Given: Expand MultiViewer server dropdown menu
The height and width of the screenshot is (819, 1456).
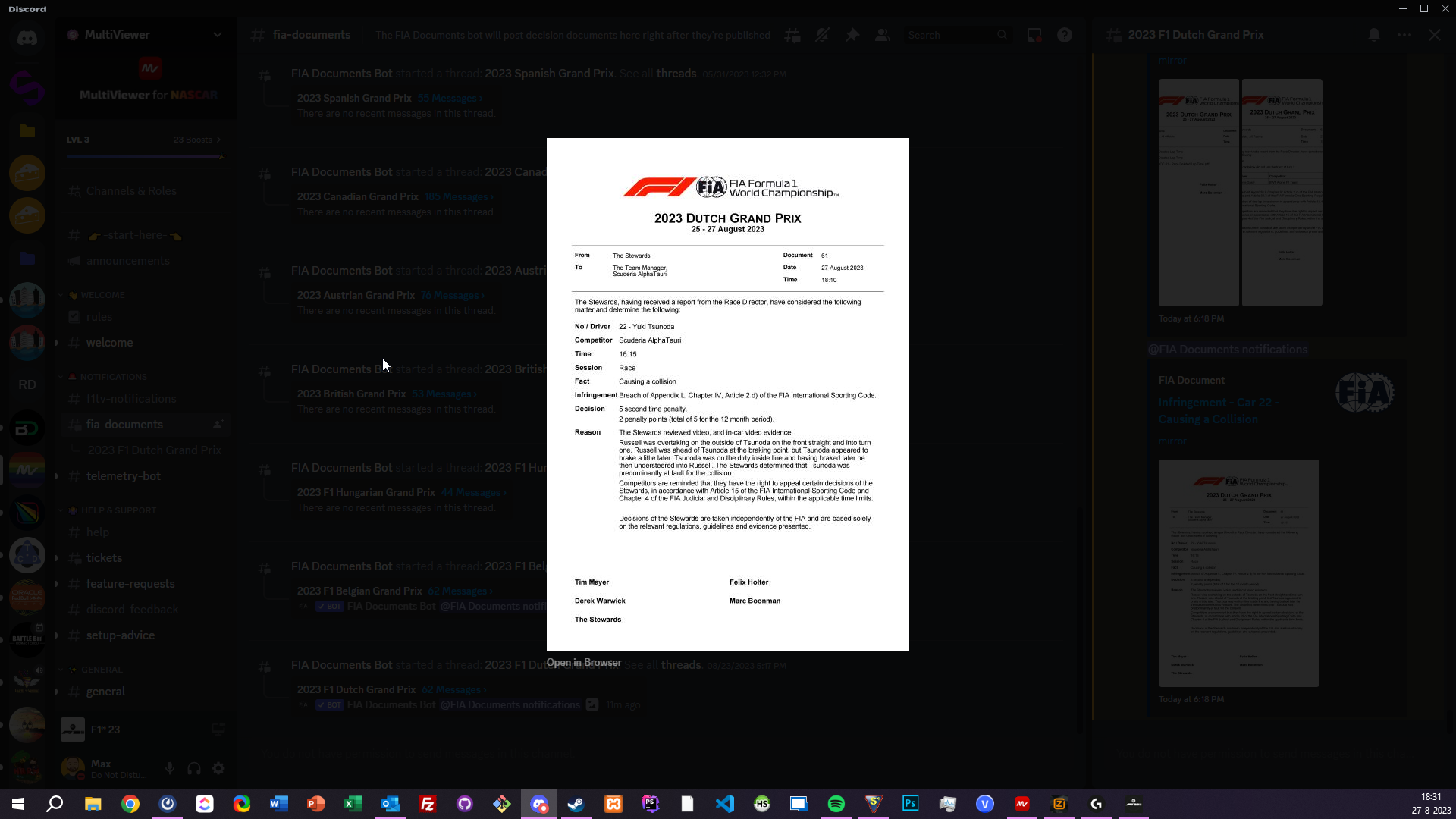Looking at the screenshot, I should 217,35.
